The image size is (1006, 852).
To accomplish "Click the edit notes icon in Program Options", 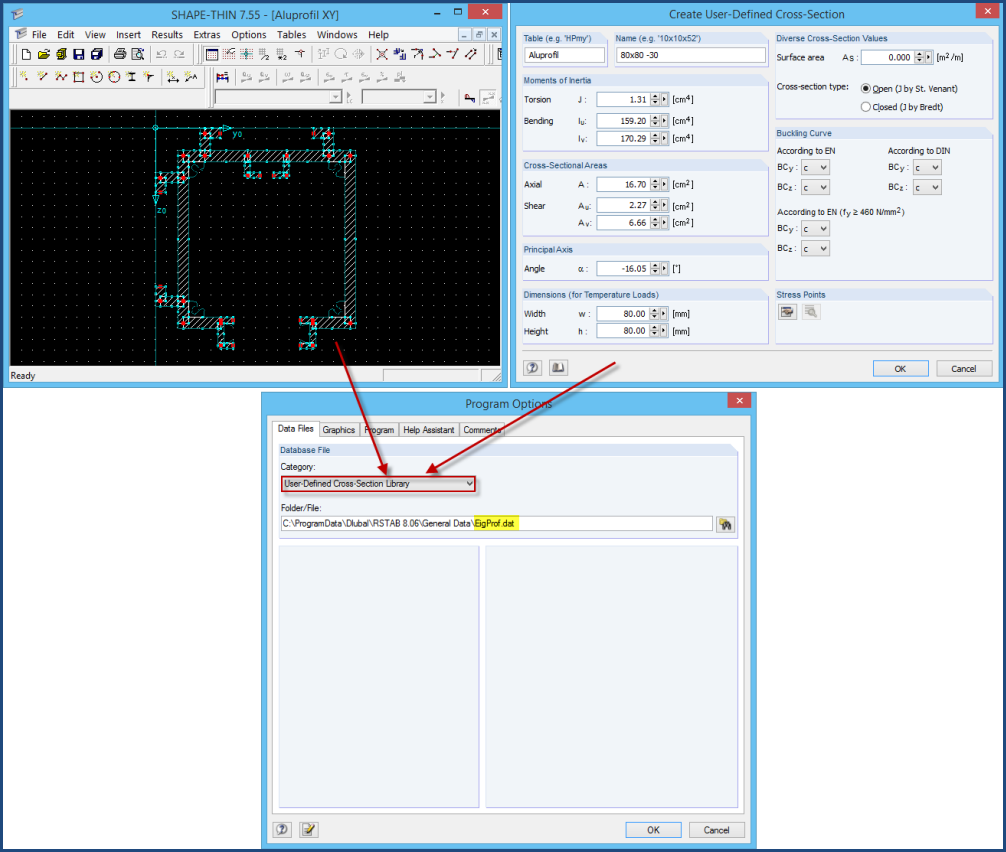I will click(309, 830).
